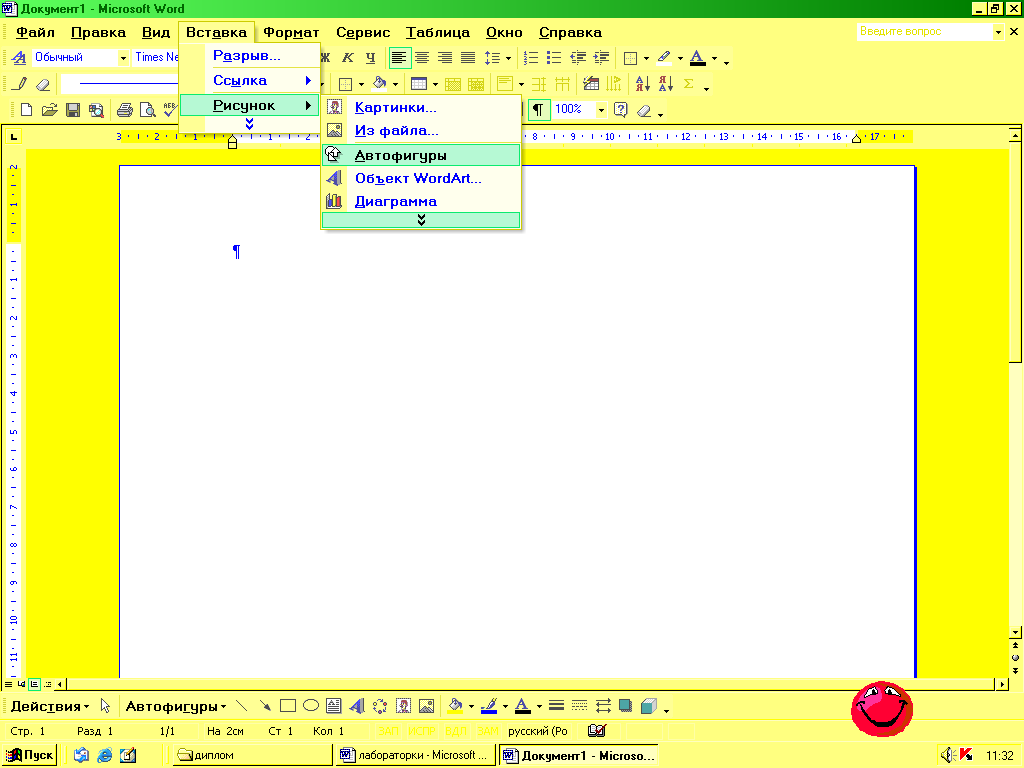Insert WordArt from drawing toolbar
1024x768 pixels.
(x=357, y=706)
